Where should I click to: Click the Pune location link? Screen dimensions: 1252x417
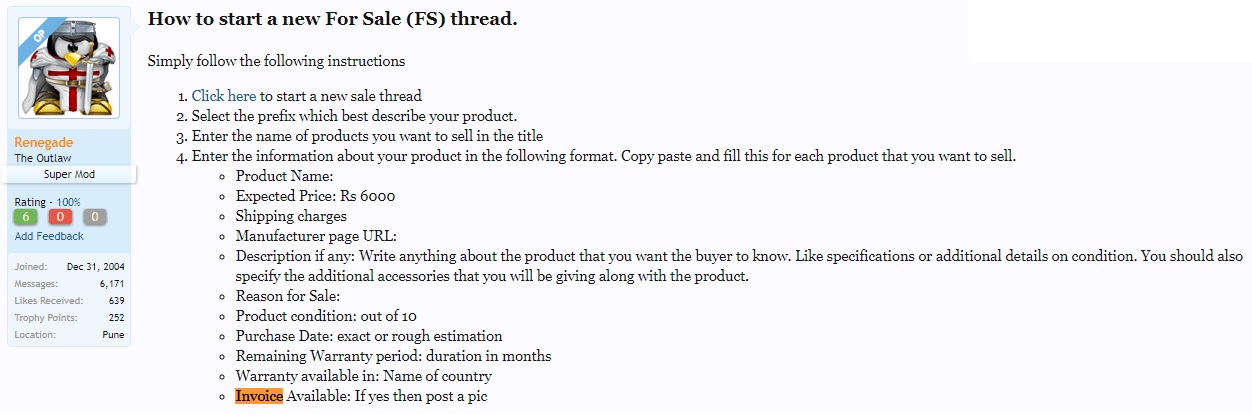113,335
